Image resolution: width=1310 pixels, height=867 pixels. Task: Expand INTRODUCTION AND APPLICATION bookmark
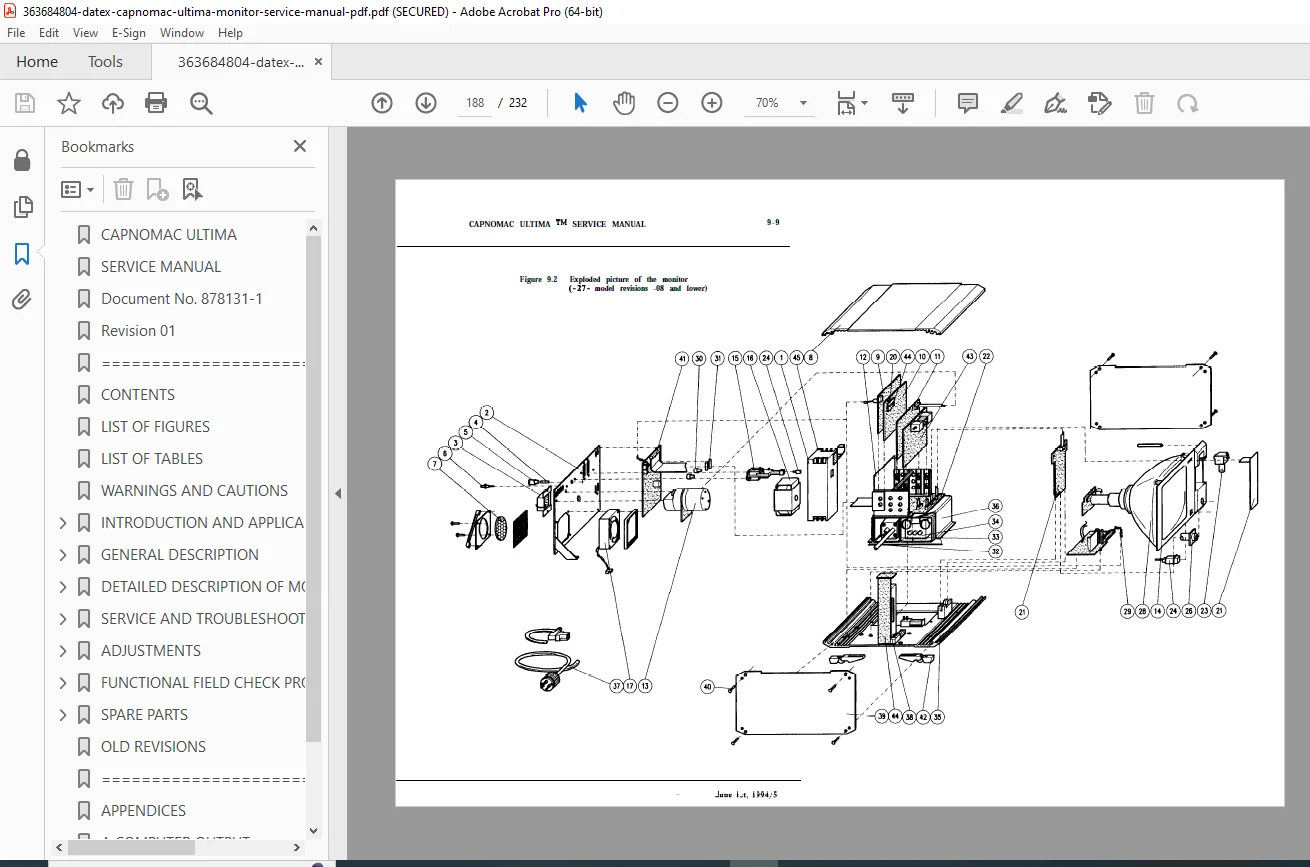pos(64,523)
